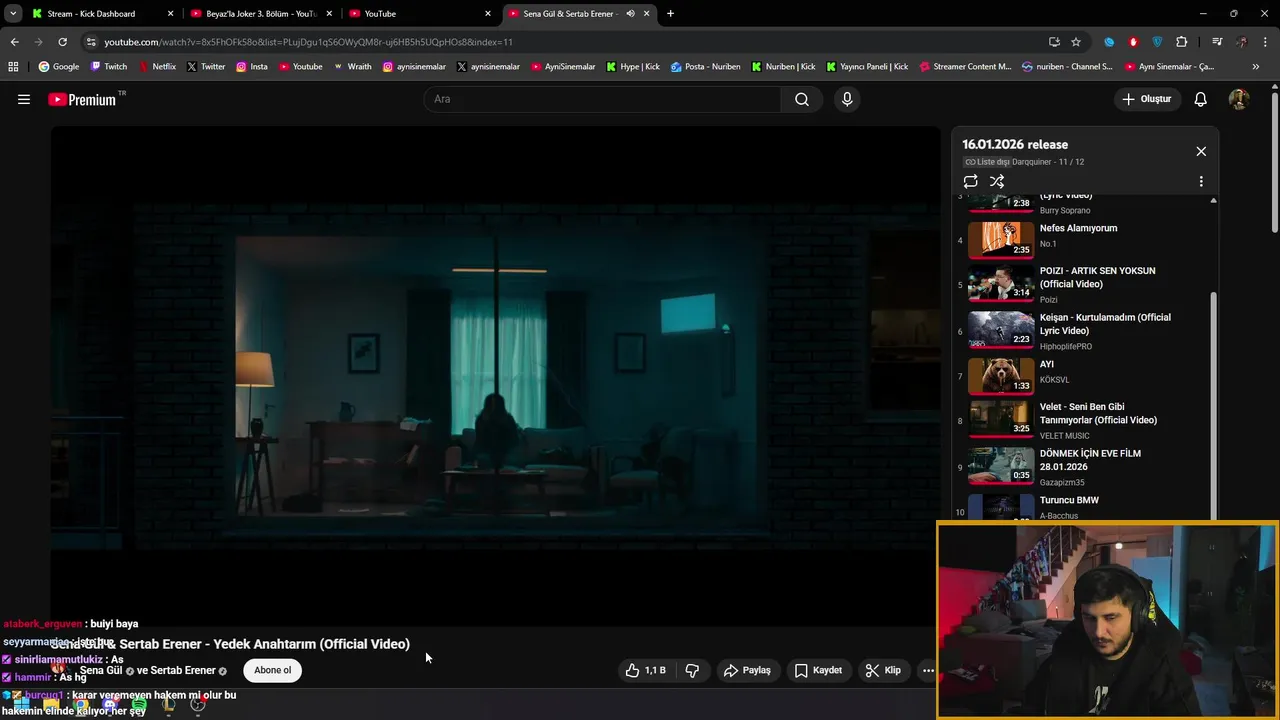The image size is (1280, 720).
Task: Open the Posta - Nuriben bookmark
Action: point(706,67)
